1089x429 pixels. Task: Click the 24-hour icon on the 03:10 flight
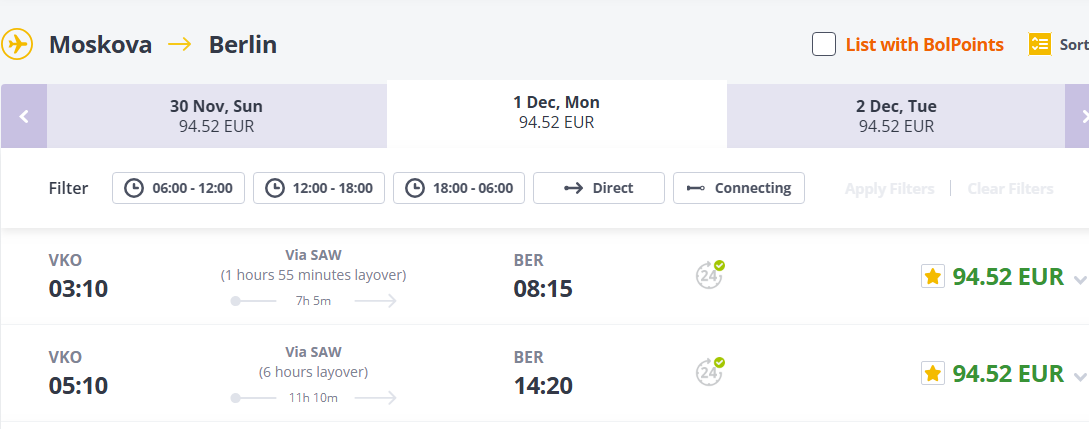[709, 275]
